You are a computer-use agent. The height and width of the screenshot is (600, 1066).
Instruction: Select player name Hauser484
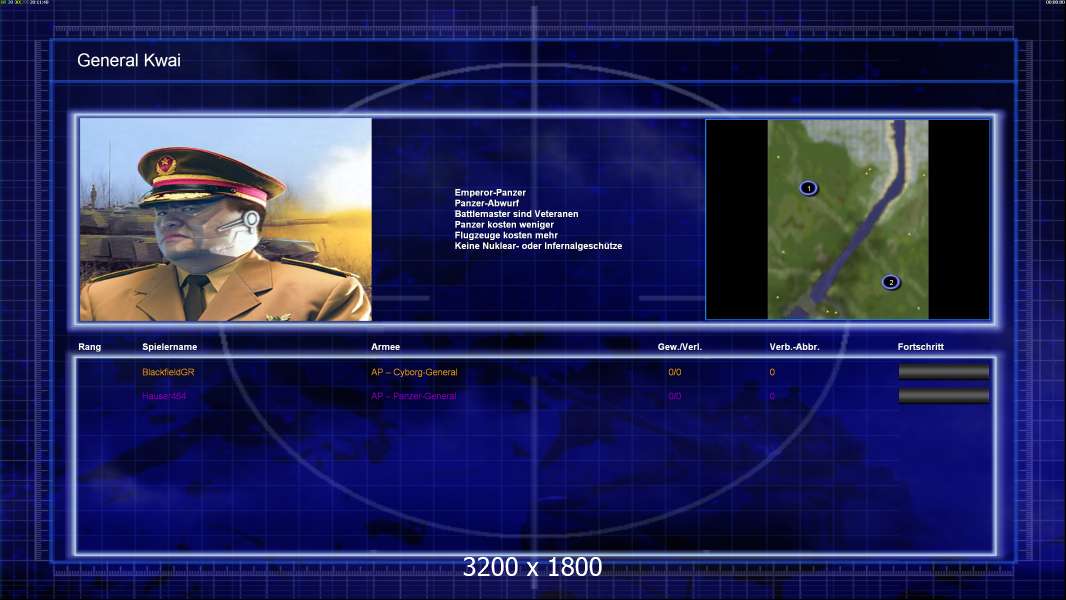click(164, 396)
